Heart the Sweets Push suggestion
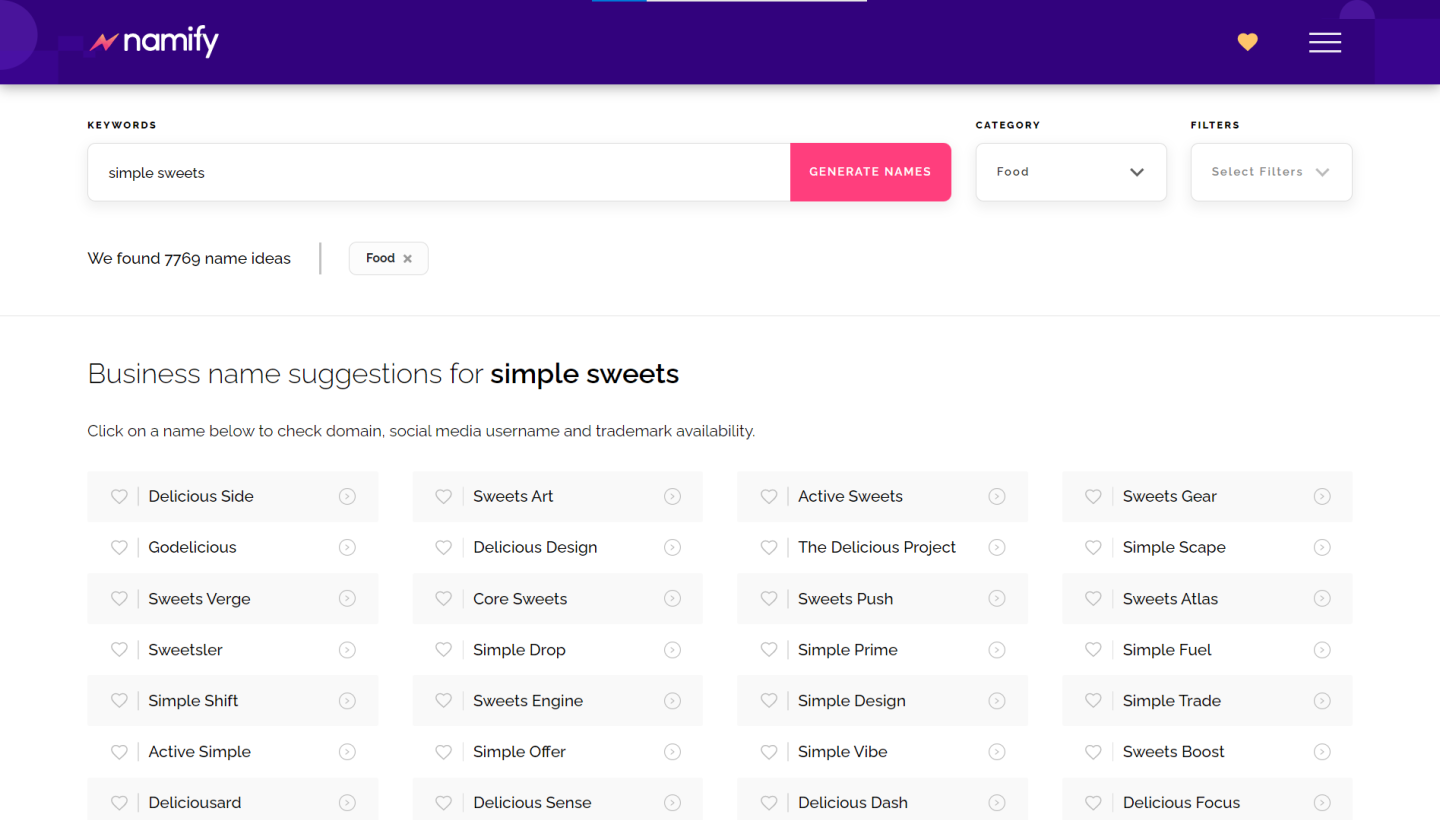Viewport: 1440px width, 820px height. point(769,599)
